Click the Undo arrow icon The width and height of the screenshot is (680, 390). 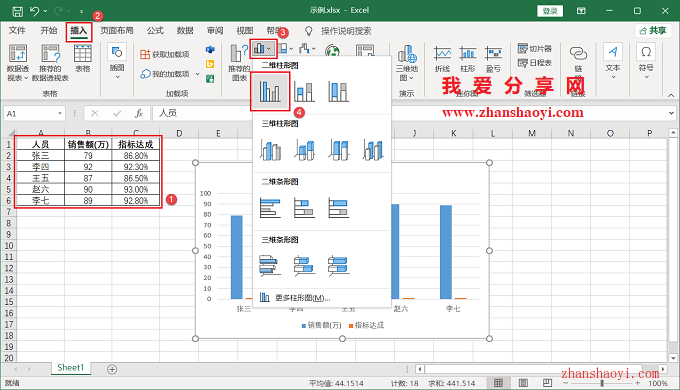pos(35,11)
